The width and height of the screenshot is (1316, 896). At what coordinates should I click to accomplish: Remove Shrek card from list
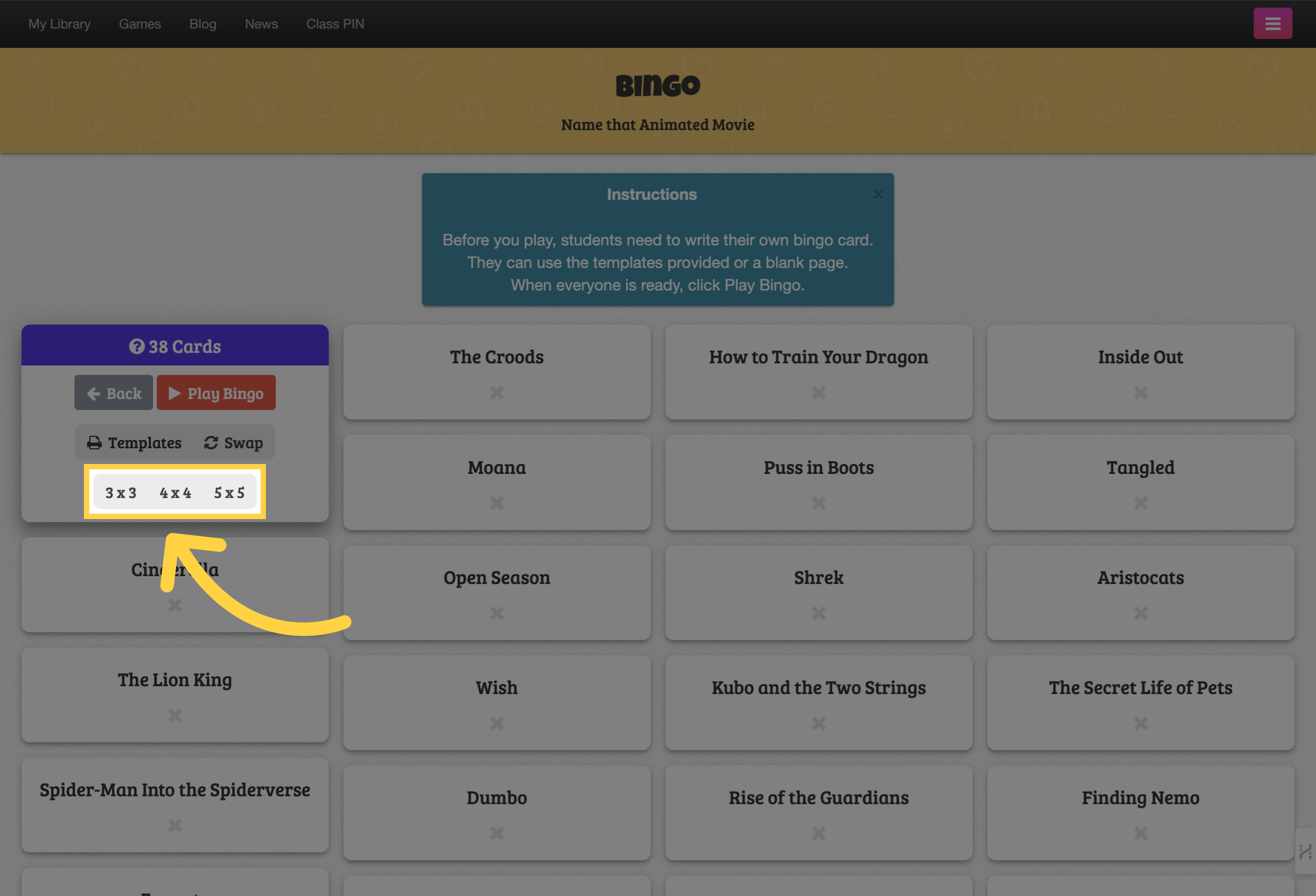point(818,613)
